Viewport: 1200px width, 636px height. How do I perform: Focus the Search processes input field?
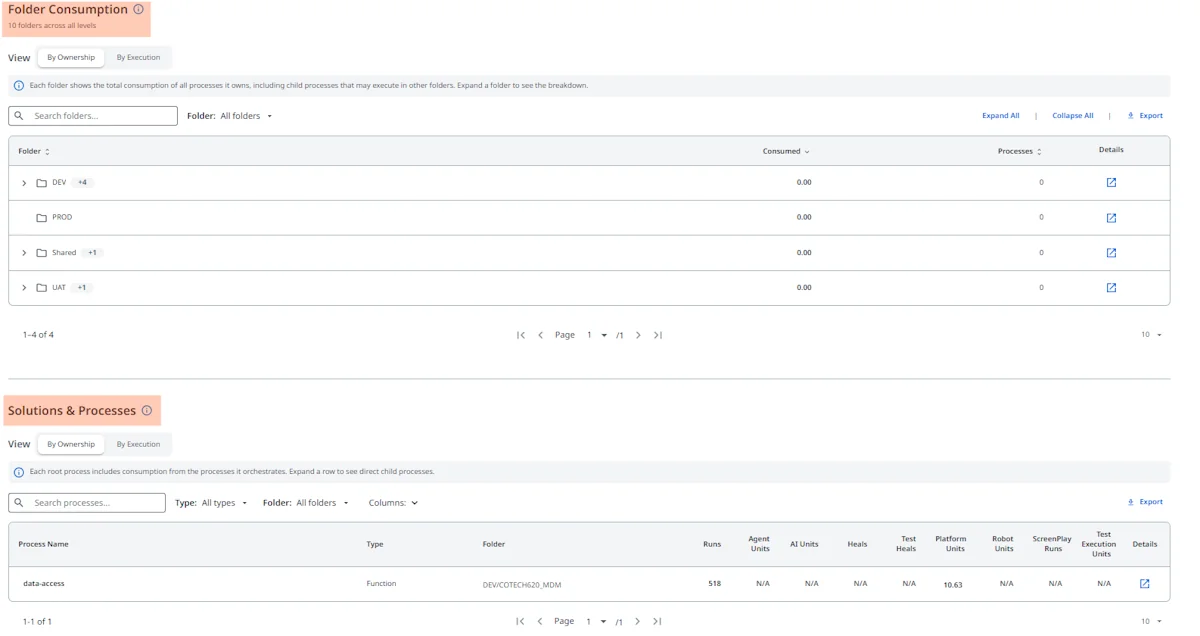[87, 503]
